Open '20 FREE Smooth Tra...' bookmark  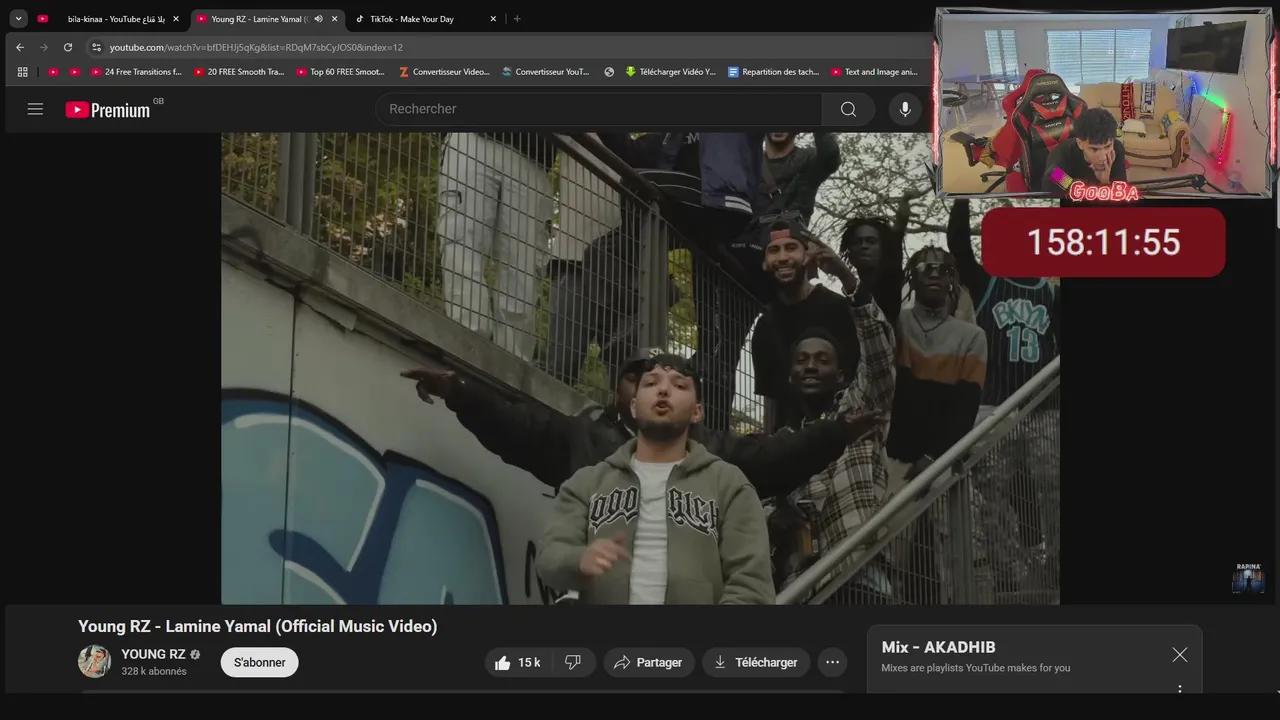pos(239,72)
